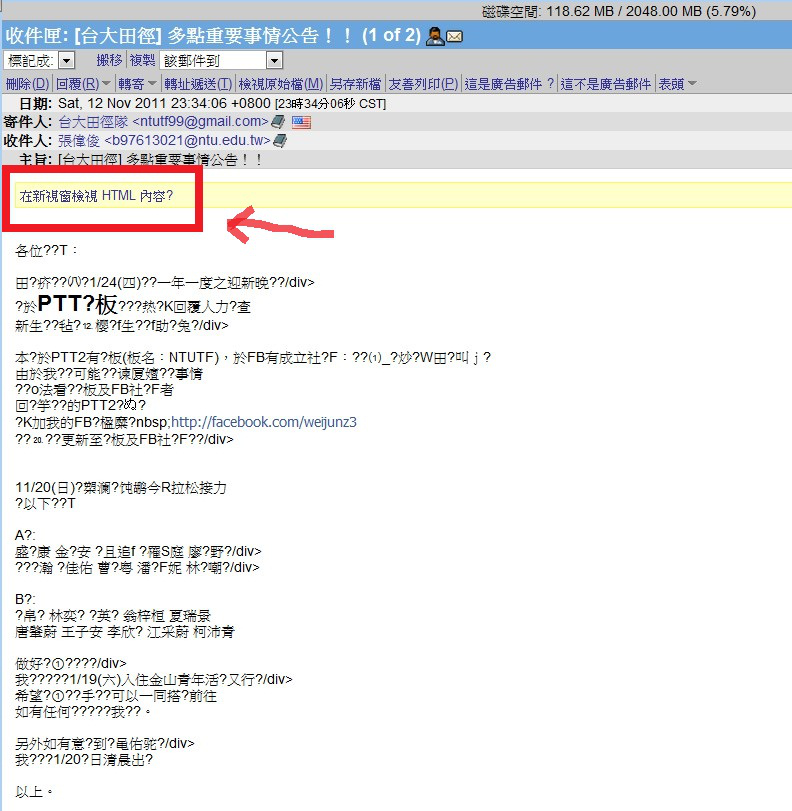Click 這是廣告郵件 to mark spam
The height and width of the screenshot is (811, 792).
[509, 84]
